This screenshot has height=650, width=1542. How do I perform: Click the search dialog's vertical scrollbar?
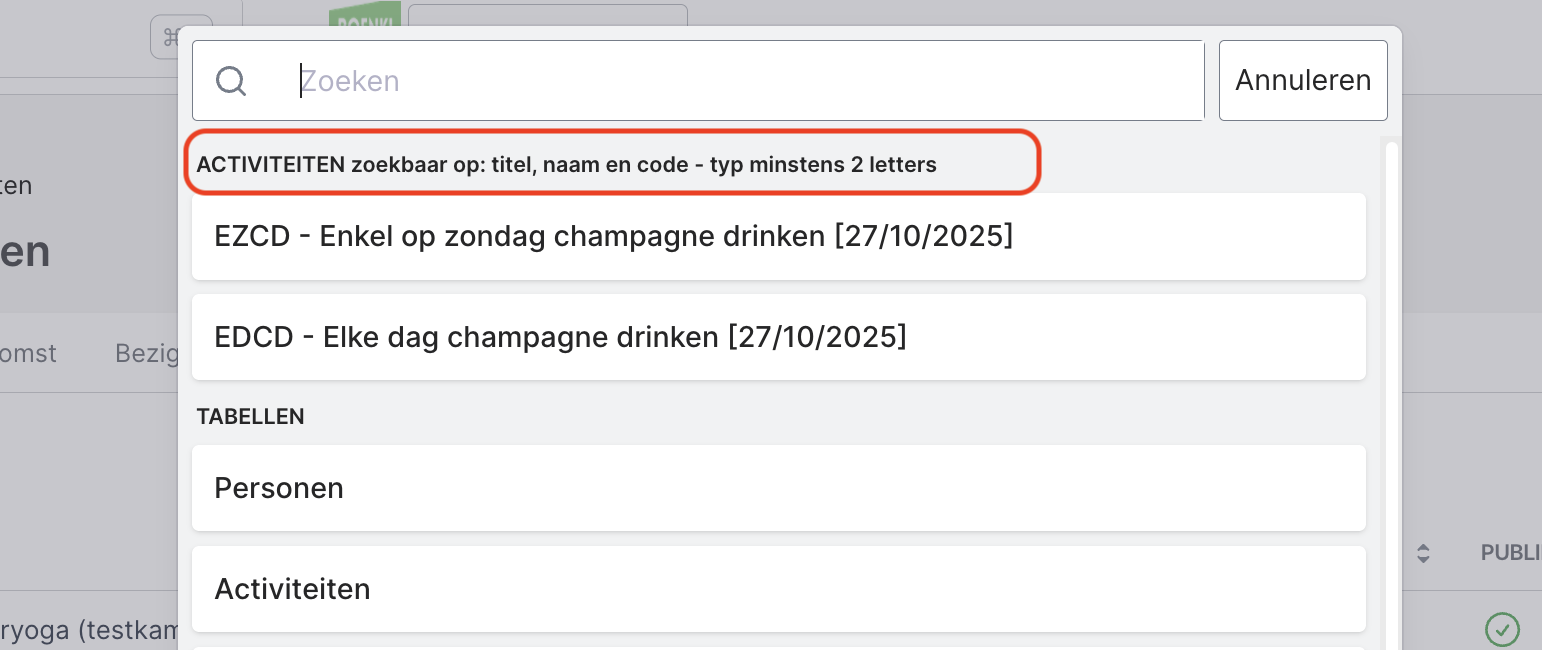pyautogui.click(x=1391, y=400)
